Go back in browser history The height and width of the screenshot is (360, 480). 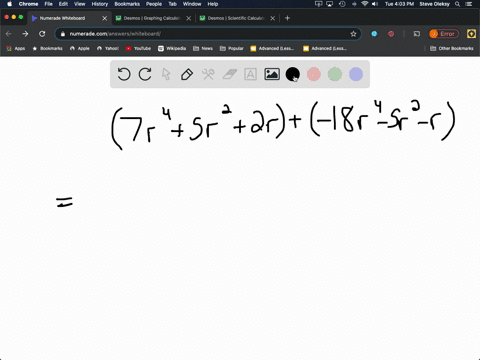point(9,34)
